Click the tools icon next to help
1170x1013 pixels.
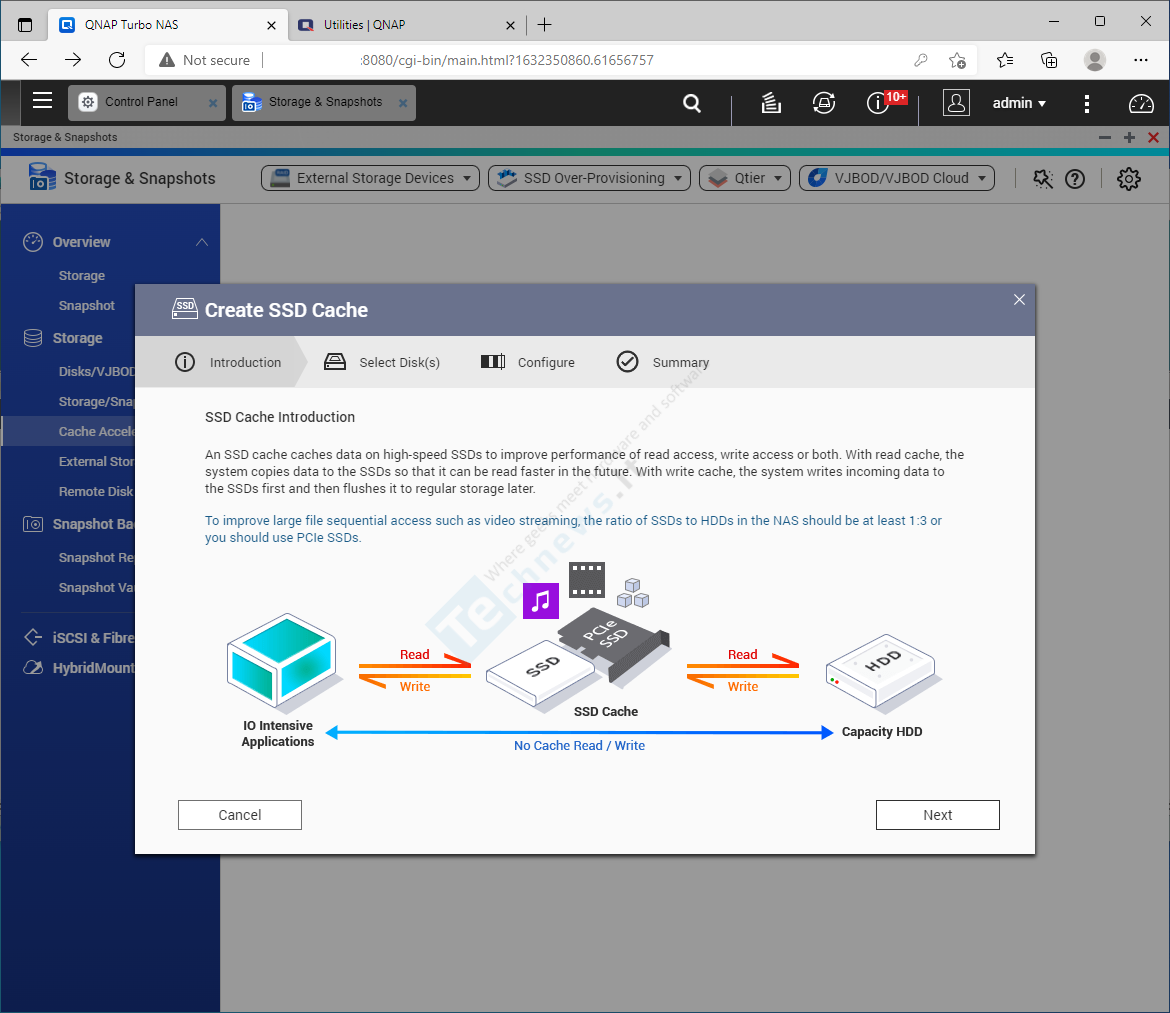1042,179
